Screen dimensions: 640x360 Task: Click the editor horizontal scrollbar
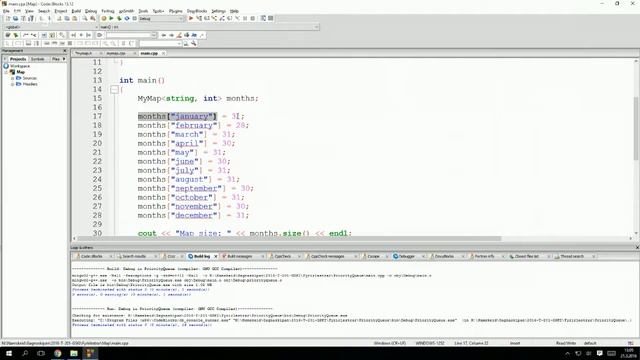[289, 238]
